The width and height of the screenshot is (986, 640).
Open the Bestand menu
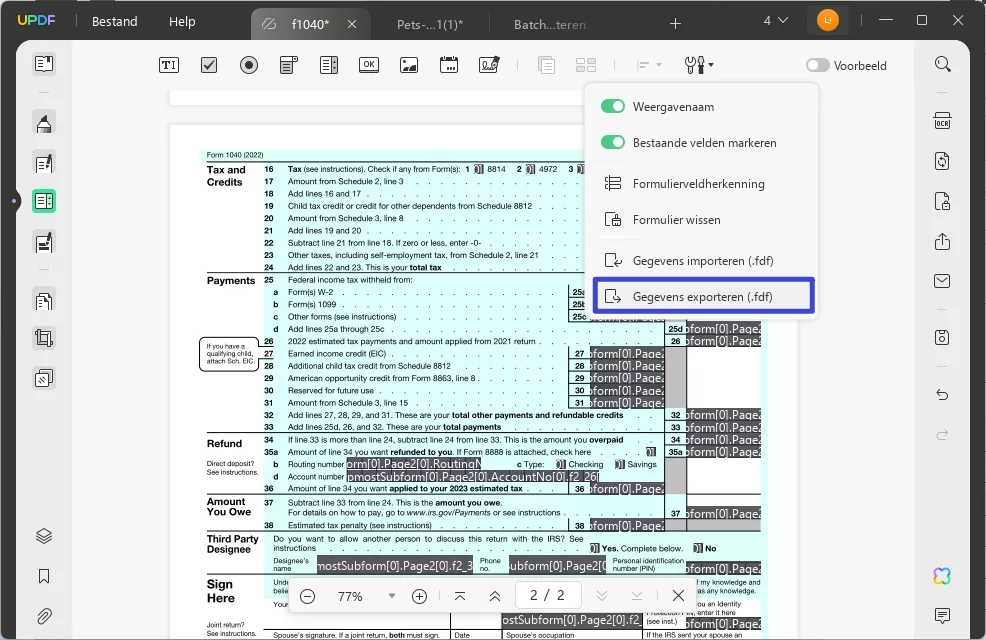click(x=114, y=21)
